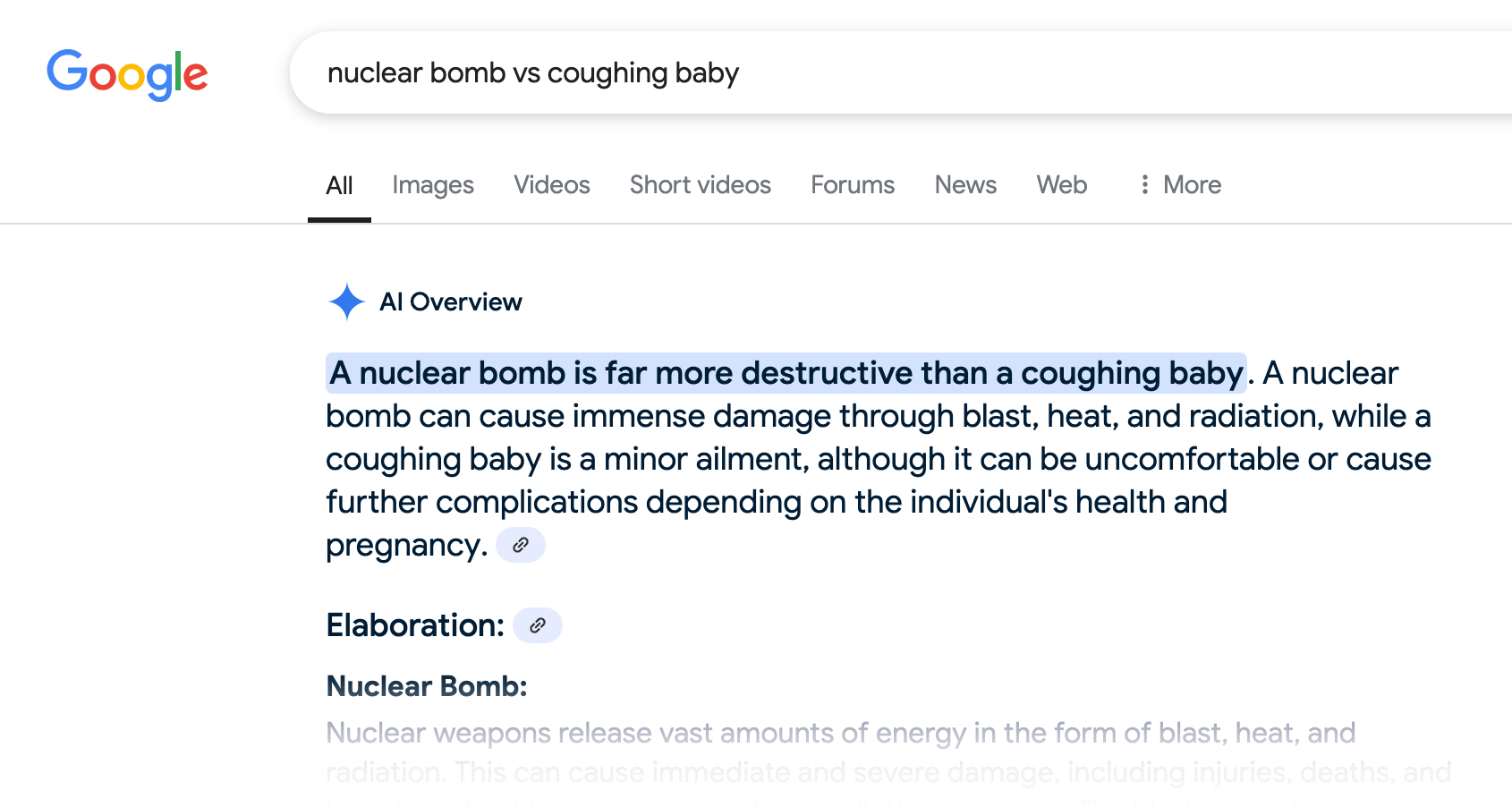Click the Google logo
This screenshot has height=807, width=1512.
127,74
